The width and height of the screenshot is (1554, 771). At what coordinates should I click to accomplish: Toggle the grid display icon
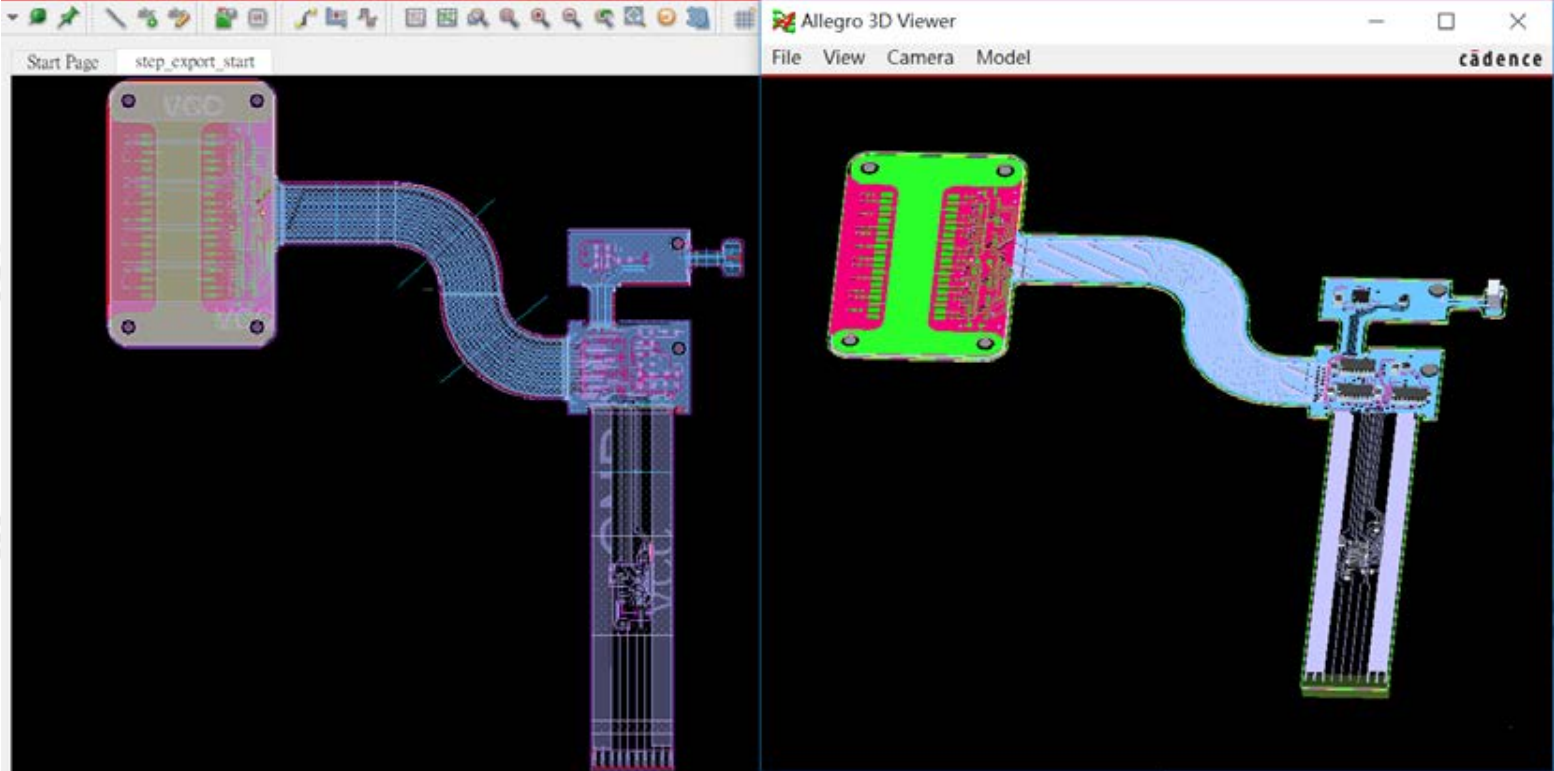pyautogui.click(x=743, y=17)
